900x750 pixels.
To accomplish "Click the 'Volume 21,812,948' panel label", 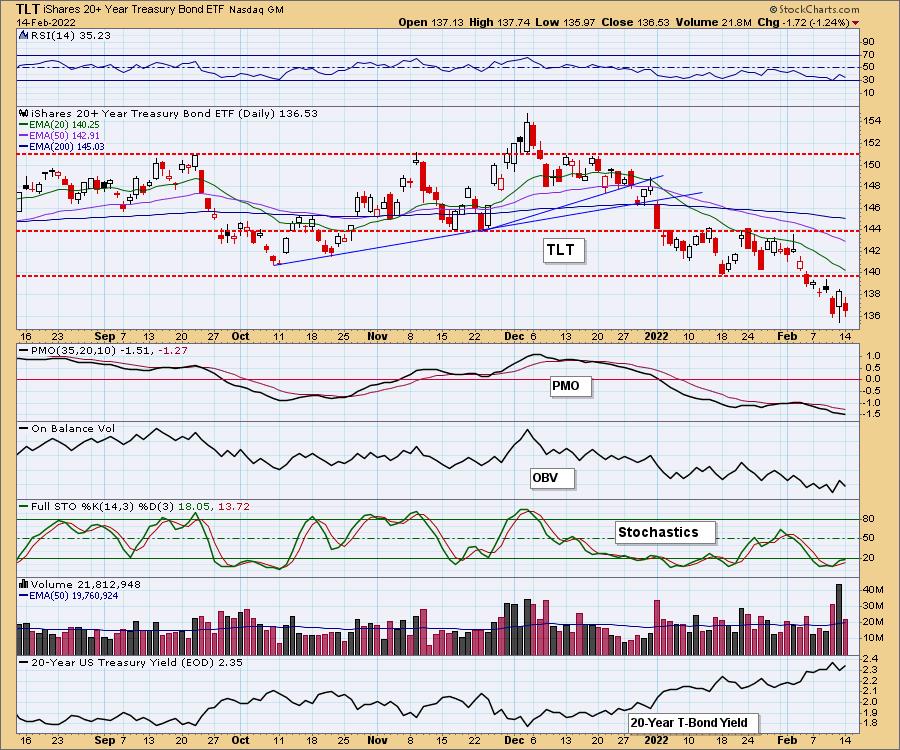I will tap(85, 584).
